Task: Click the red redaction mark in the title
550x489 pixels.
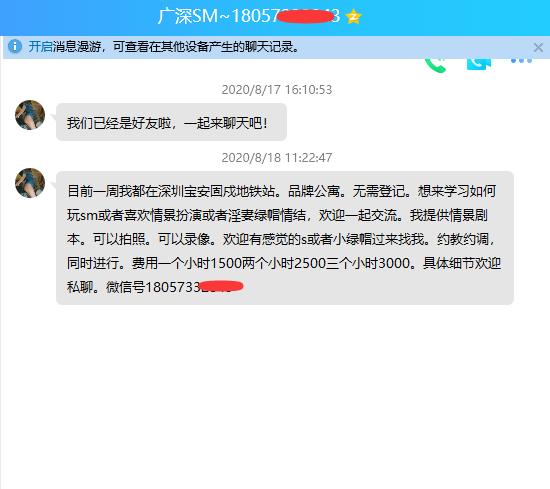Action: coord(304,16)
